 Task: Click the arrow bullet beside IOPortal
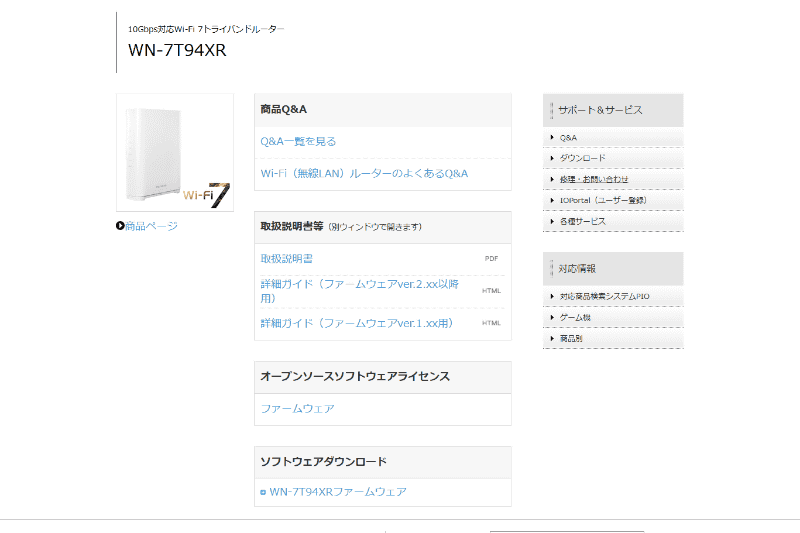tap(552, 200)
